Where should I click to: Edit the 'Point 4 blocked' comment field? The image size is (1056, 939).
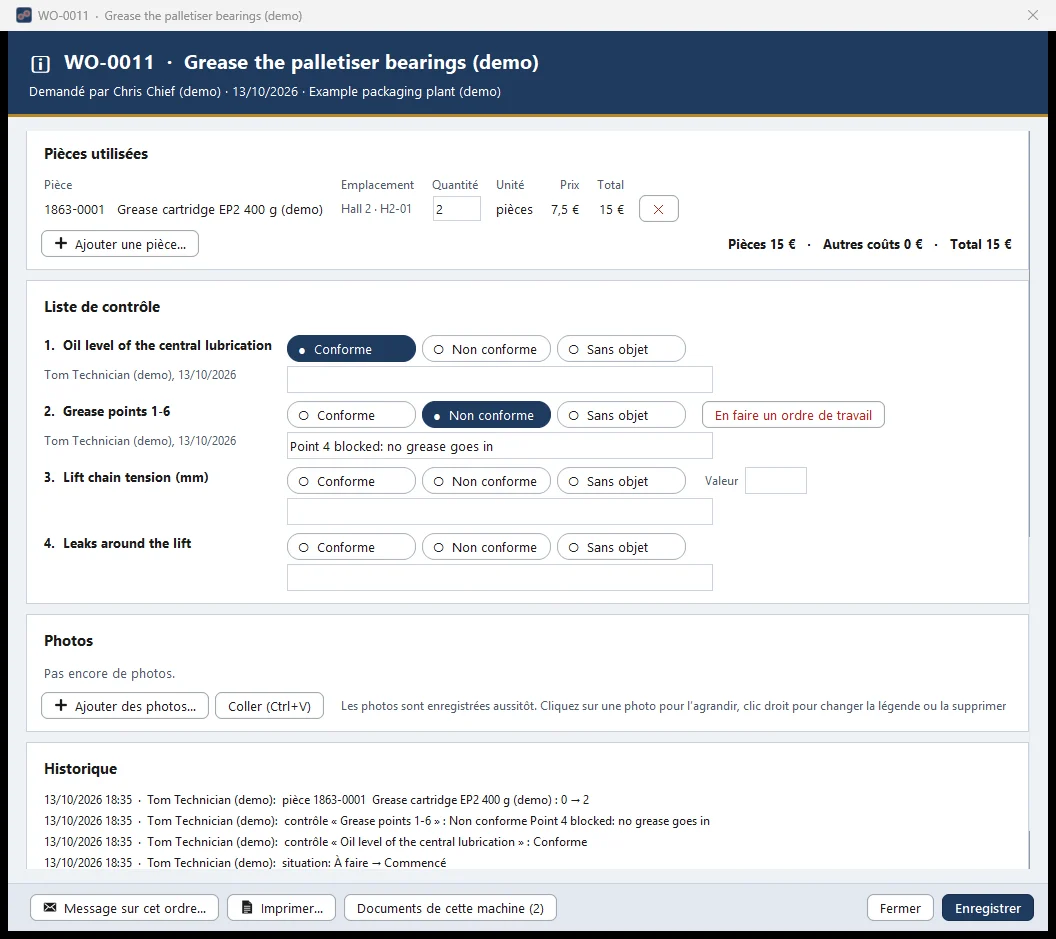[x=500, y=446]
